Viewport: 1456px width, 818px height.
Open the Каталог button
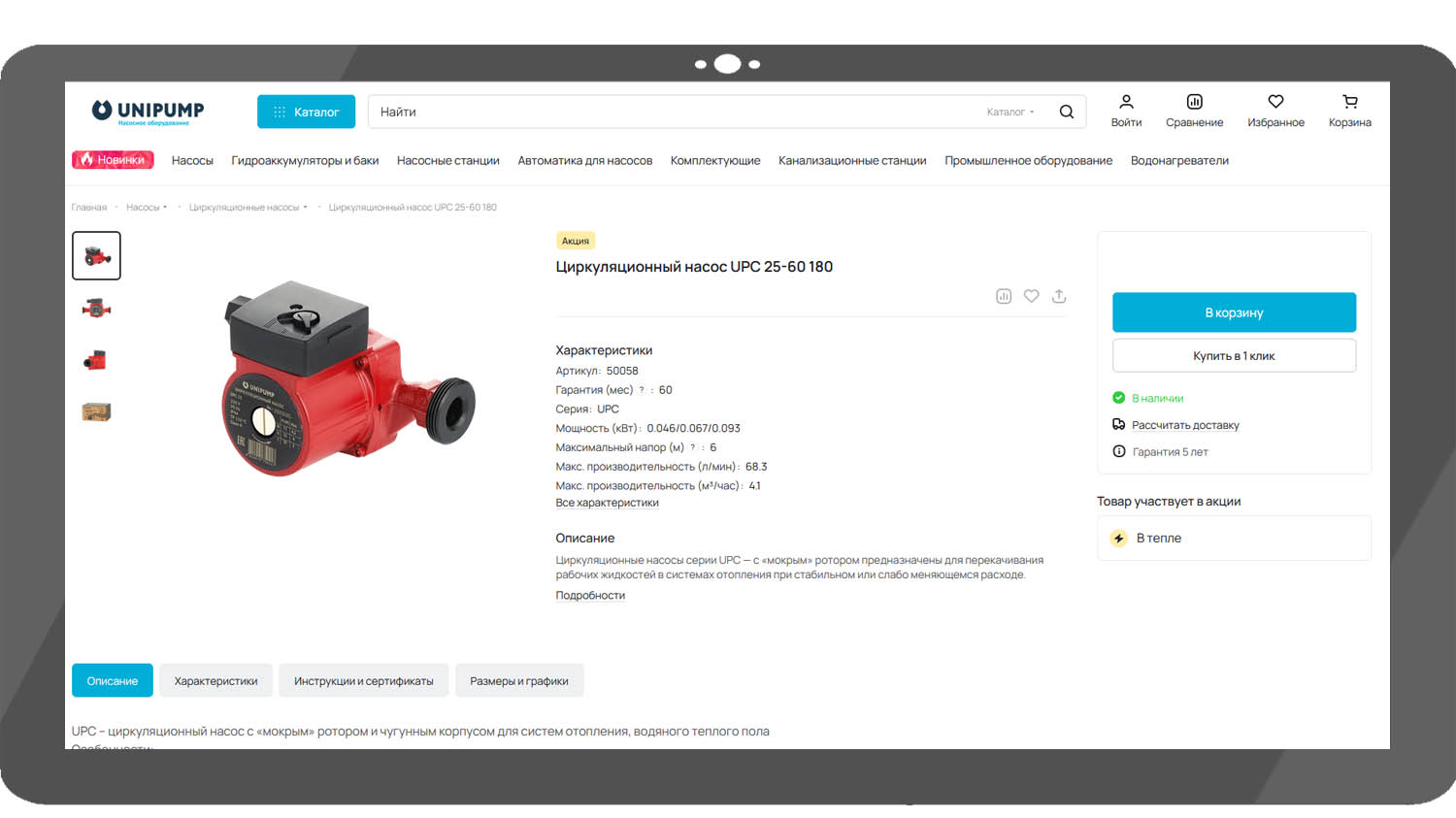tap(306, 112)
